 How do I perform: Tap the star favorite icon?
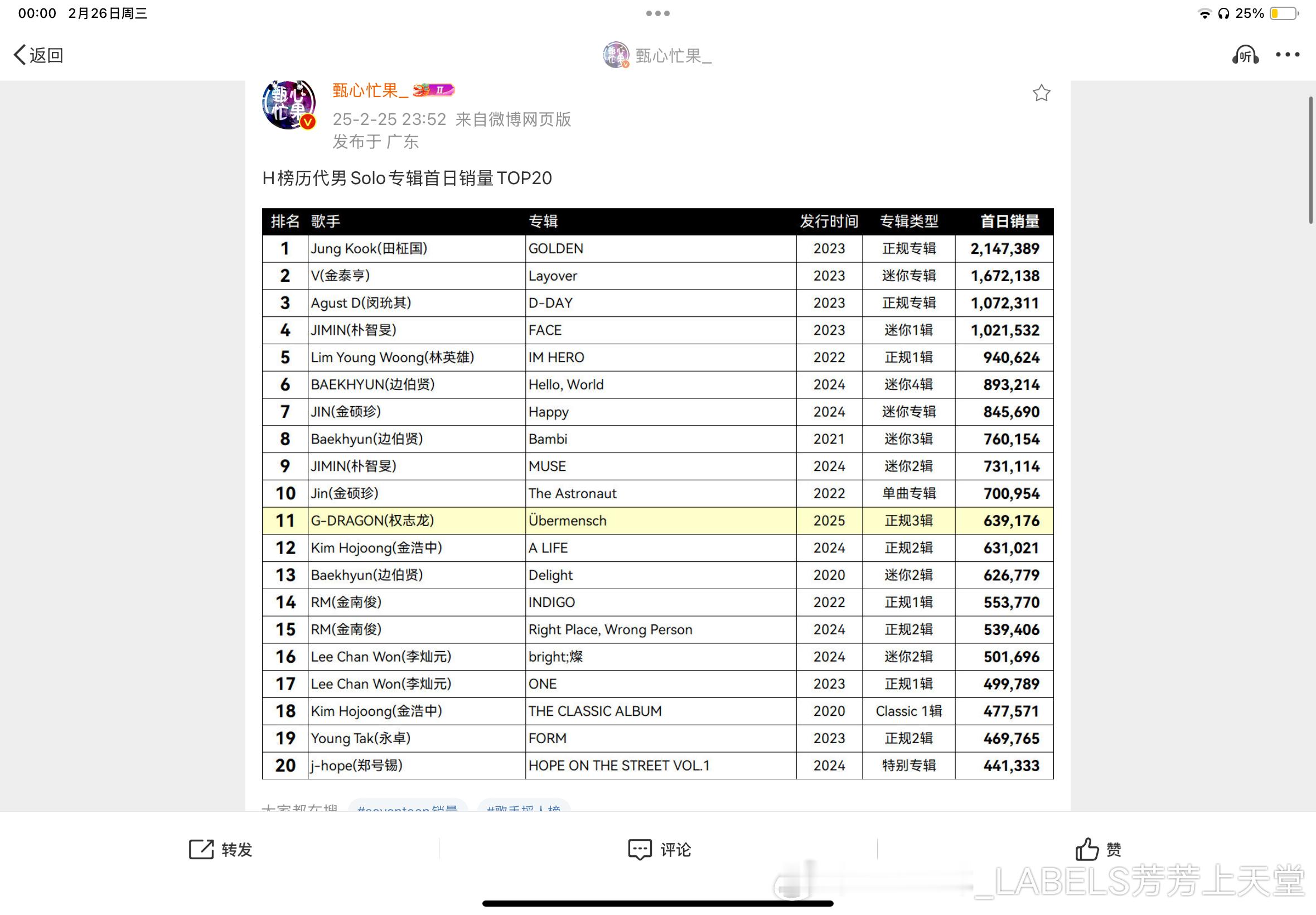click(1041, 93)
